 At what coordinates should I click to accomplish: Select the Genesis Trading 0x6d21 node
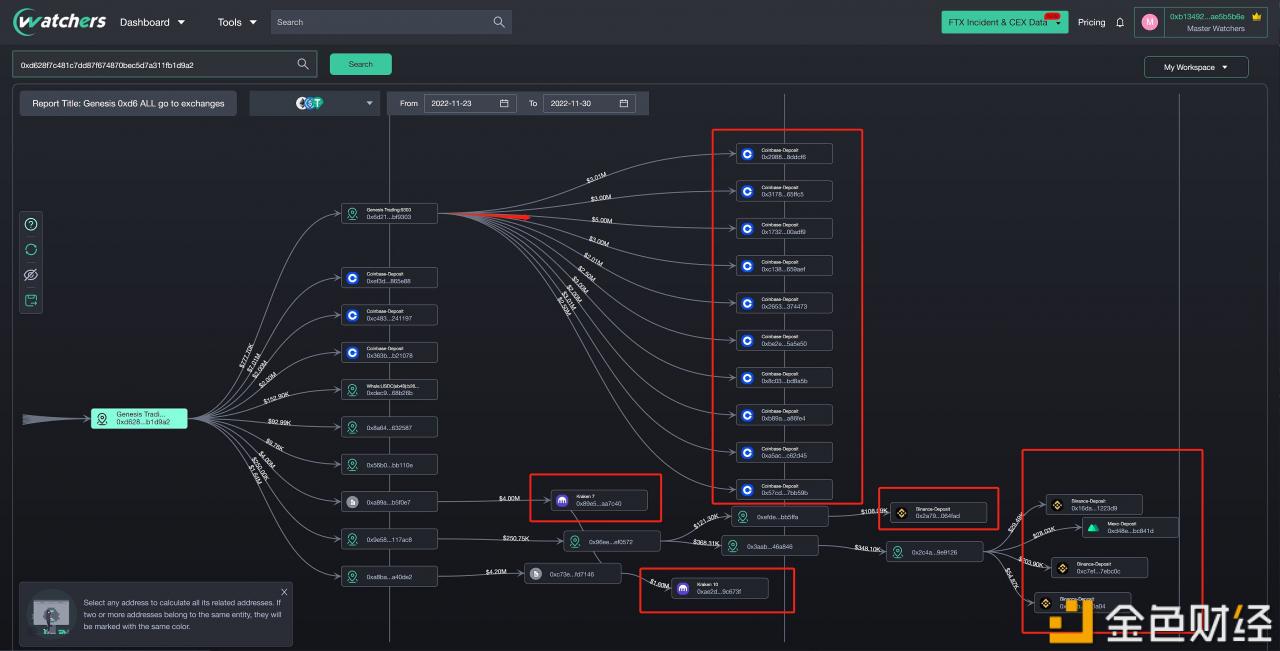[389, 214]
